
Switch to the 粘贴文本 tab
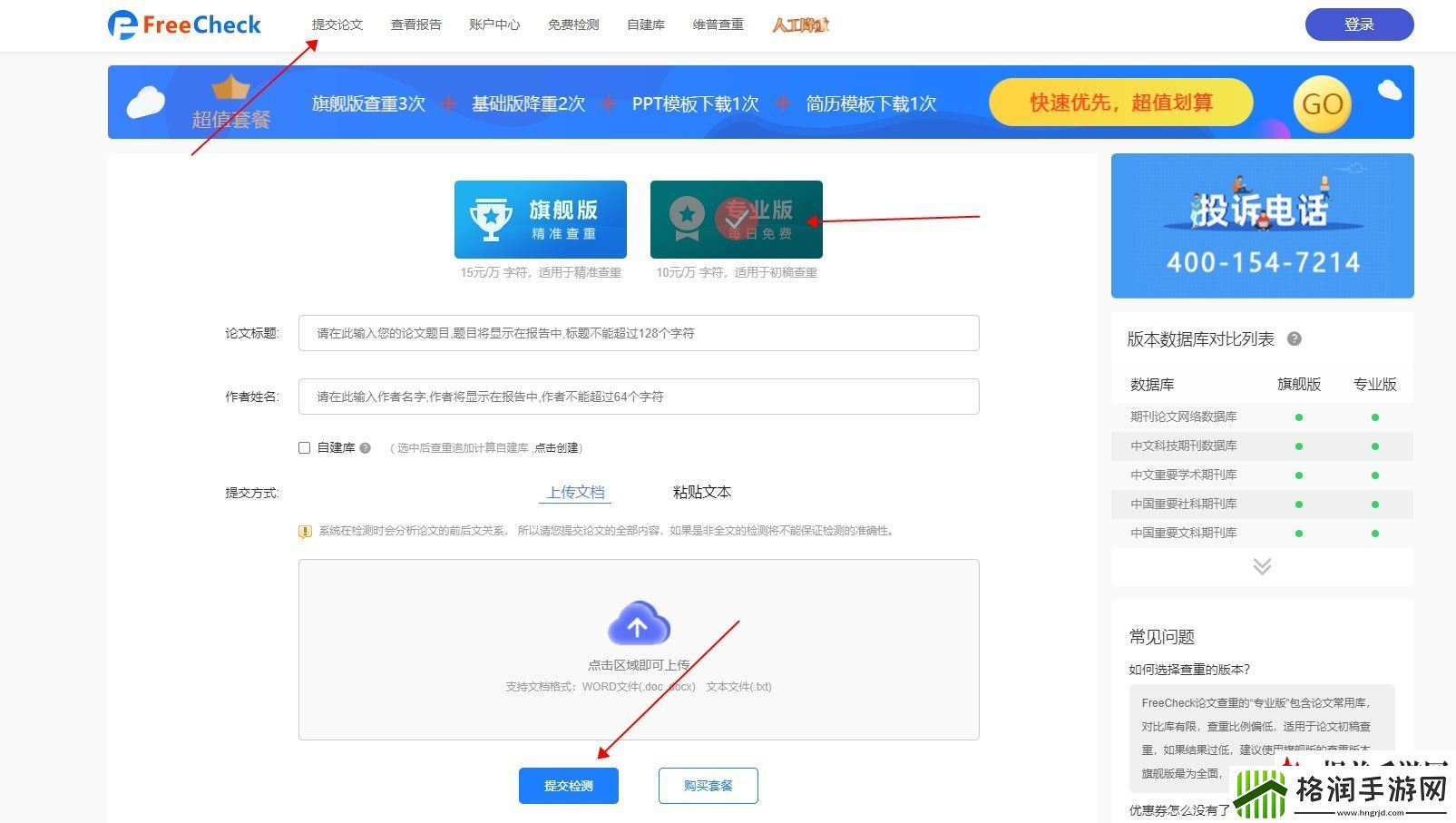(700, 492)
